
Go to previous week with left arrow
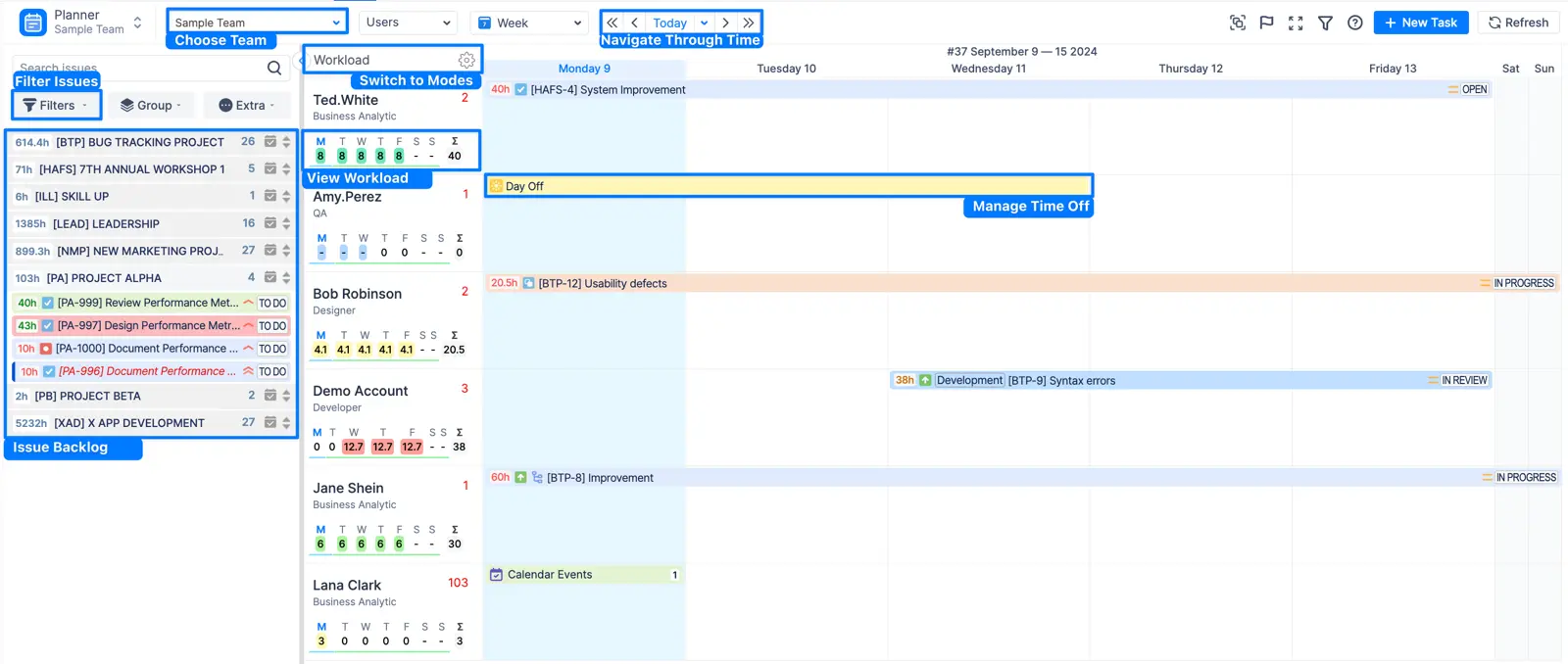point(635,23)
